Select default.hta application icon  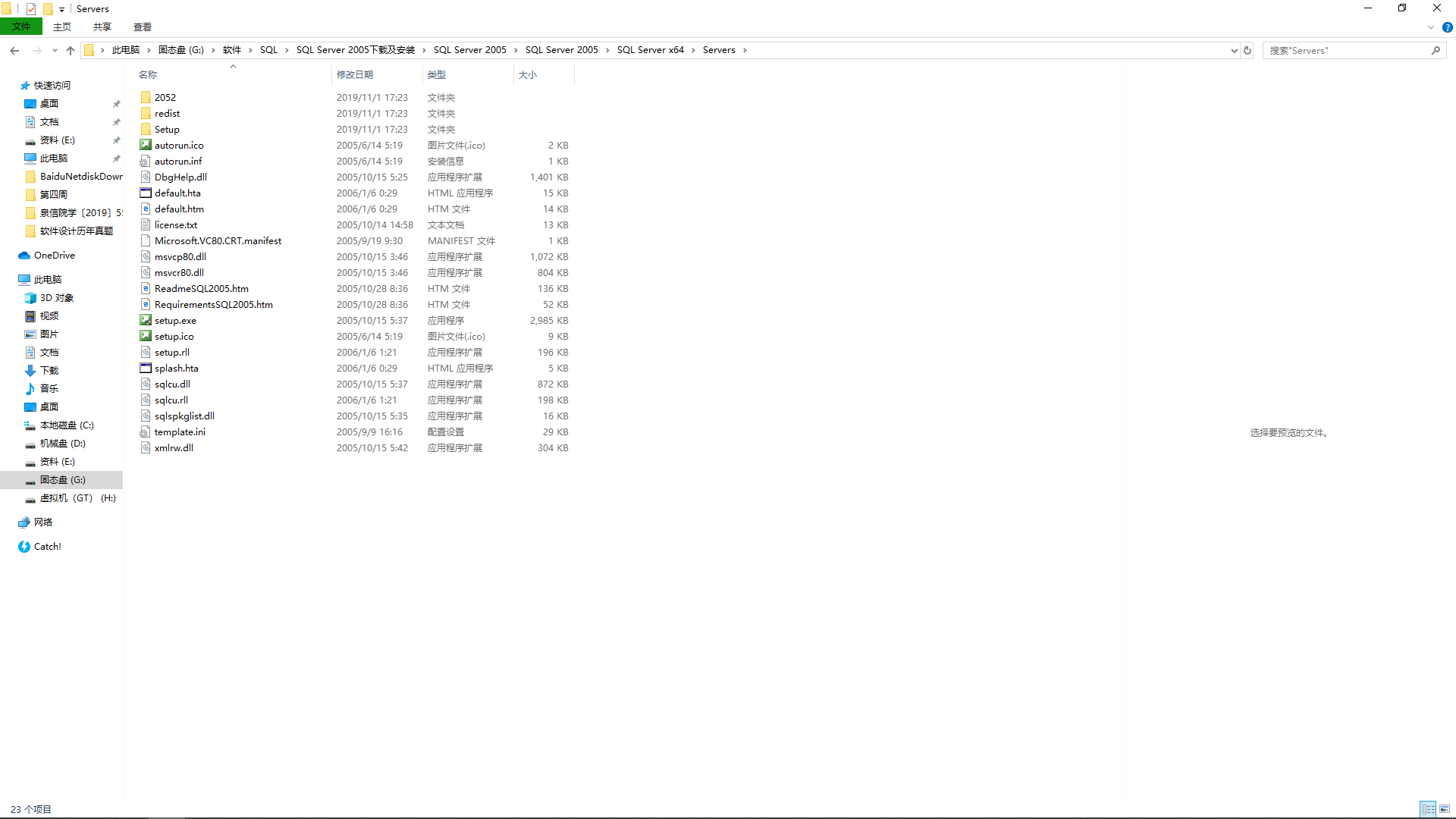146,193
